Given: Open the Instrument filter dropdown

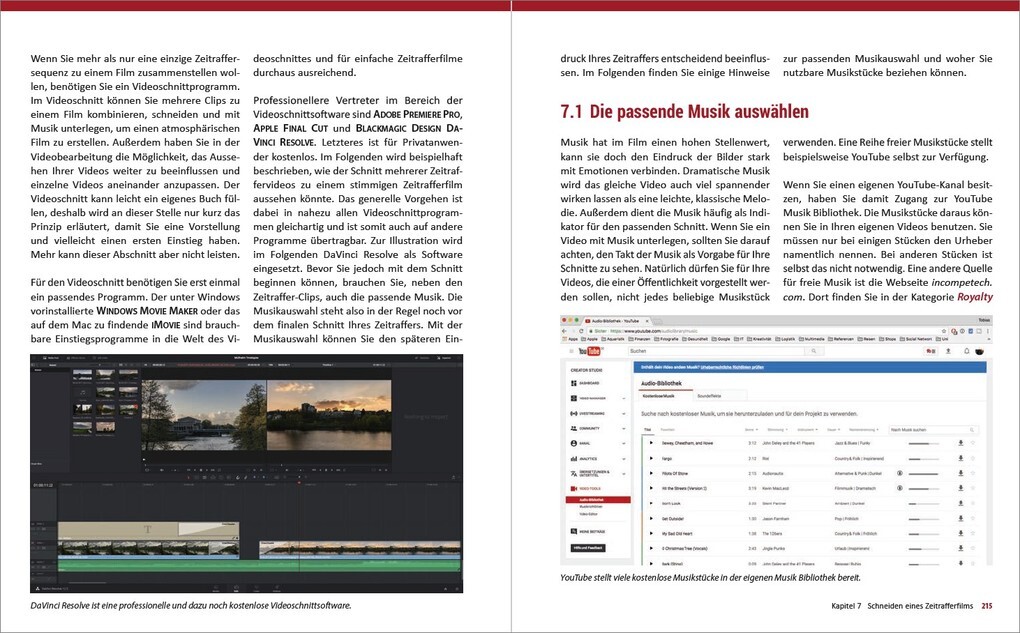Looking at the screenshot, I should (807, 429).
